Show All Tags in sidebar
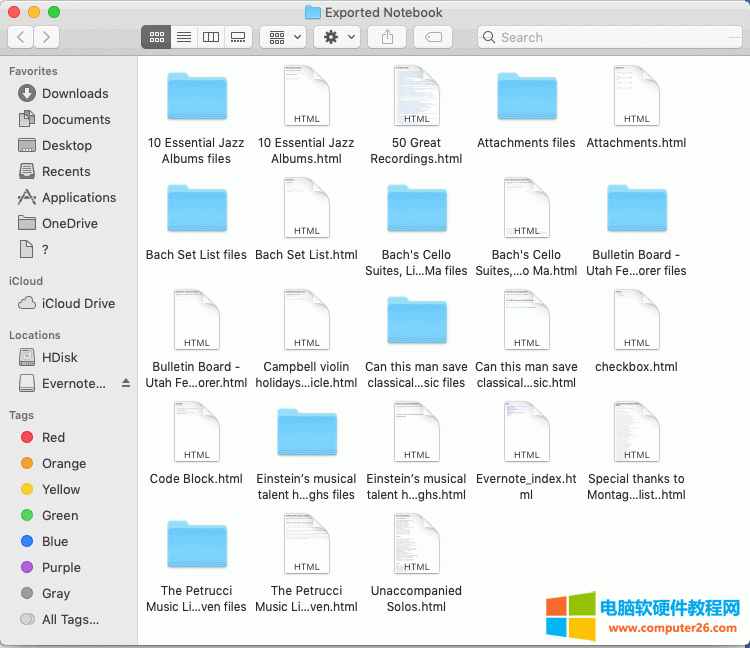 tap(70, 619)
